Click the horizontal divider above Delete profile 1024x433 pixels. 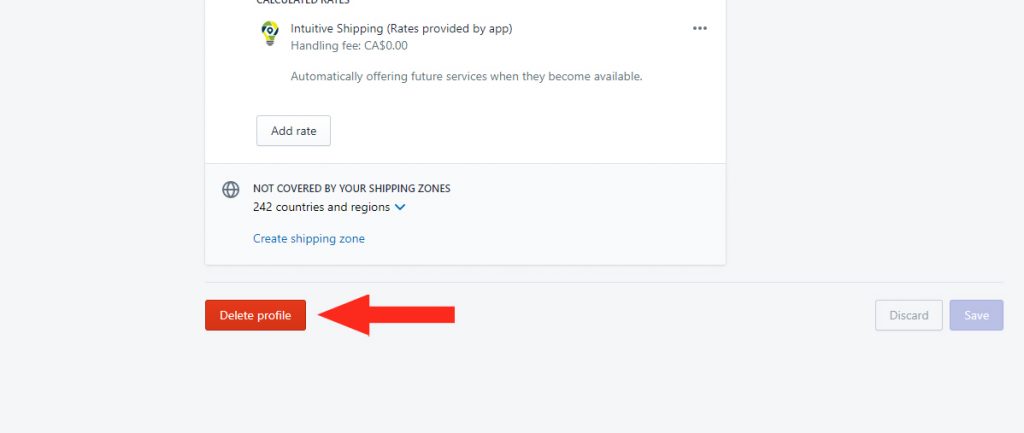[x=604, y=282]
